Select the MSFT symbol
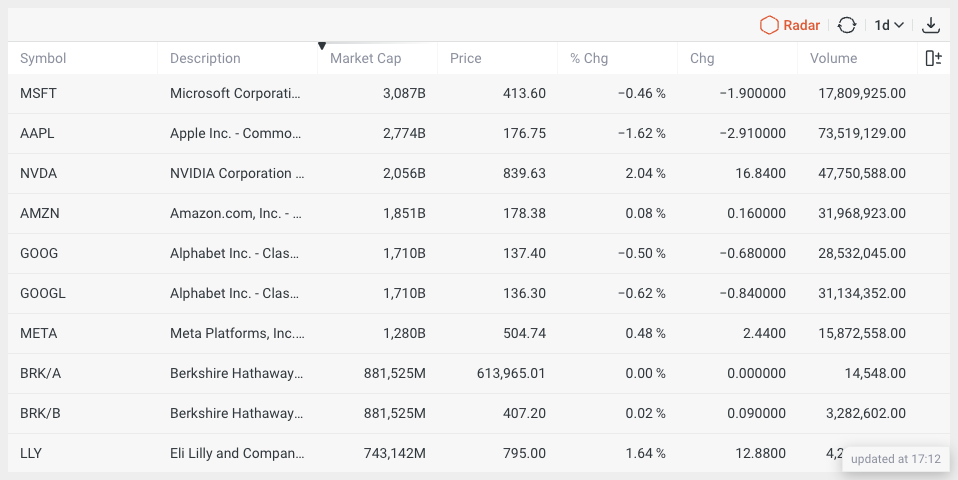The height and width of the screenshot is (480, 958). pos(38,93)
